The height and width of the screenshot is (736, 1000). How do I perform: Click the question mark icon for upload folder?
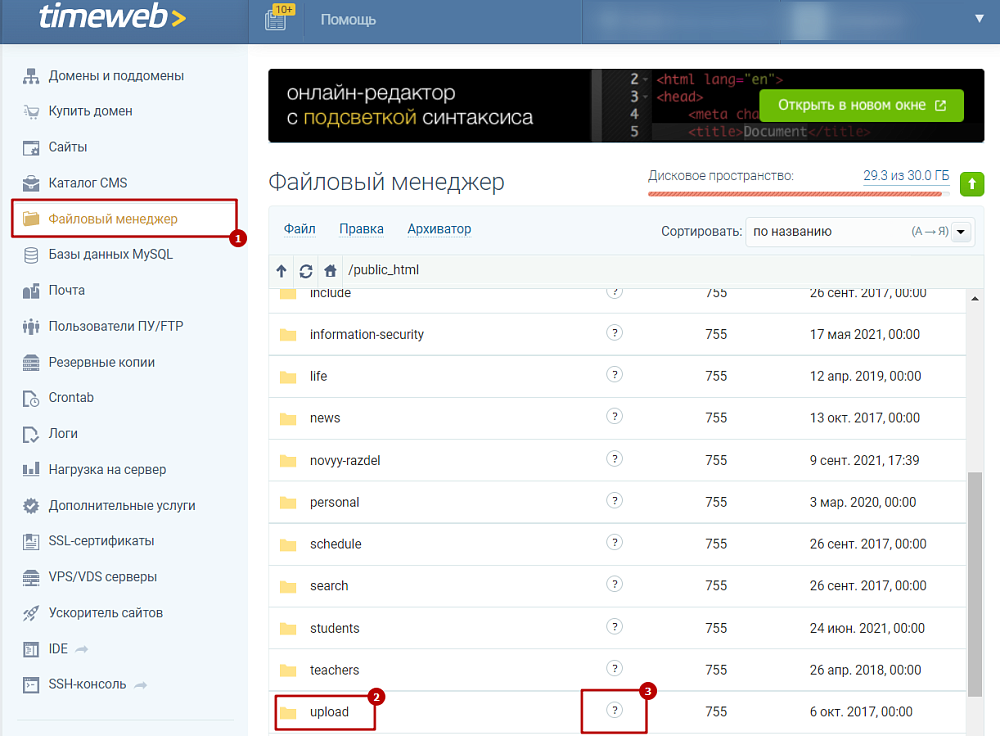click(615, 710)
